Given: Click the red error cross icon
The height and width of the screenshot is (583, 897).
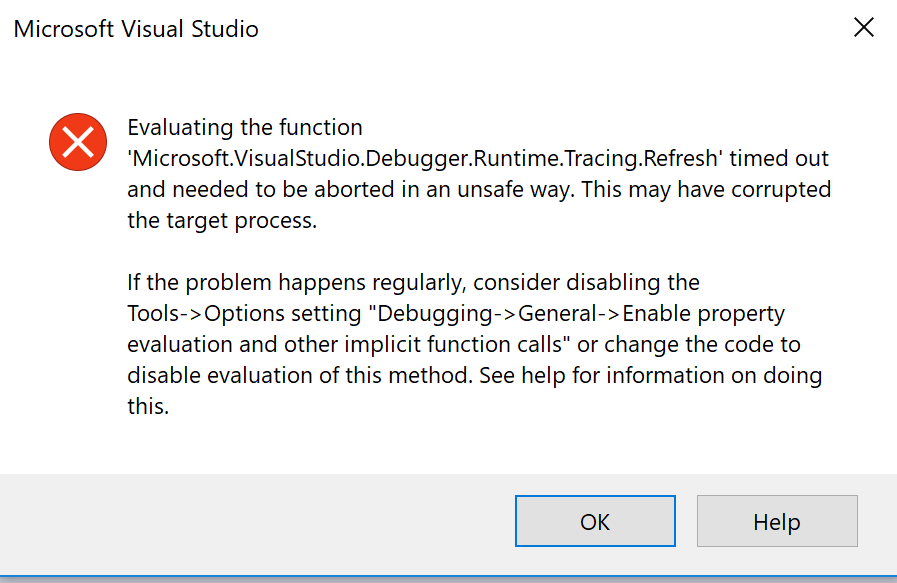Looking at the screenshot, I should 78,142.
